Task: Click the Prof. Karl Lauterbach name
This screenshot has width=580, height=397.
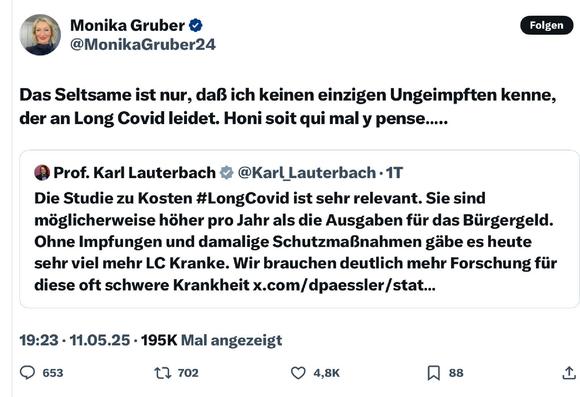Action: coord(135,172)
